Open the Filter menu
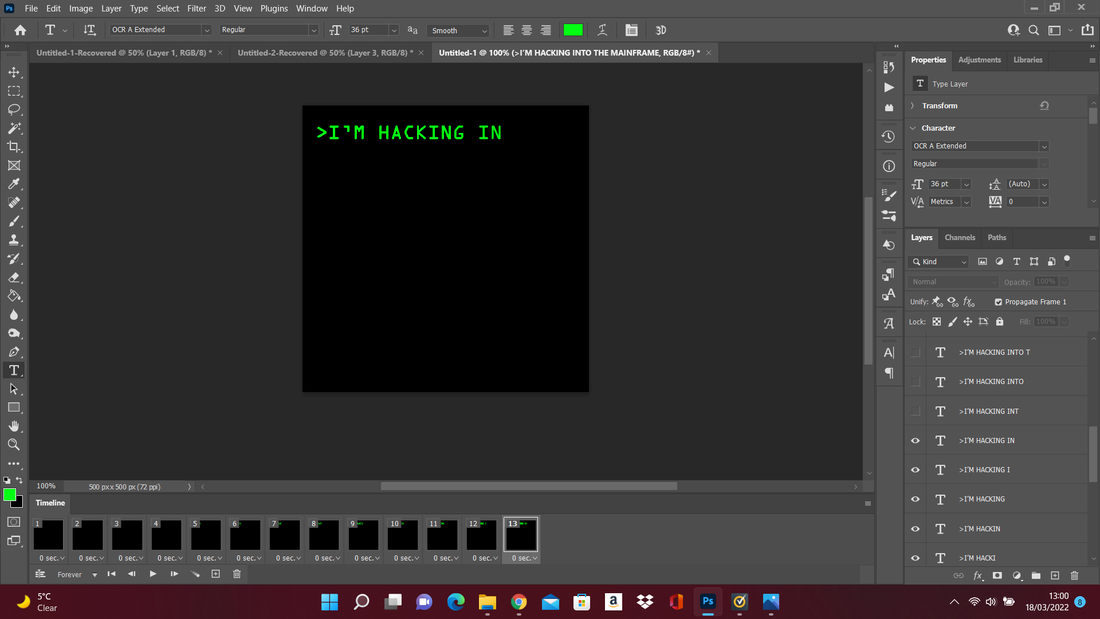 coord(196,8)
